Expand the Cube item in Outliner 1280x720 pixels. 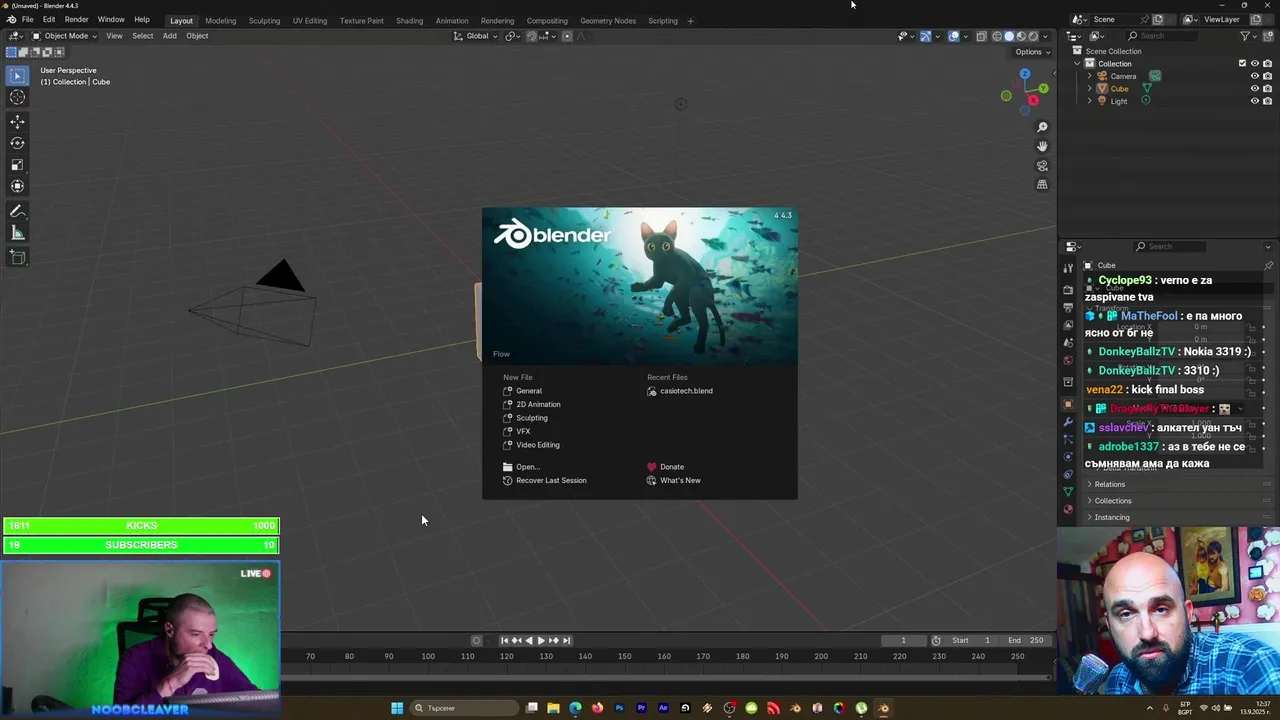(1089, 88)
